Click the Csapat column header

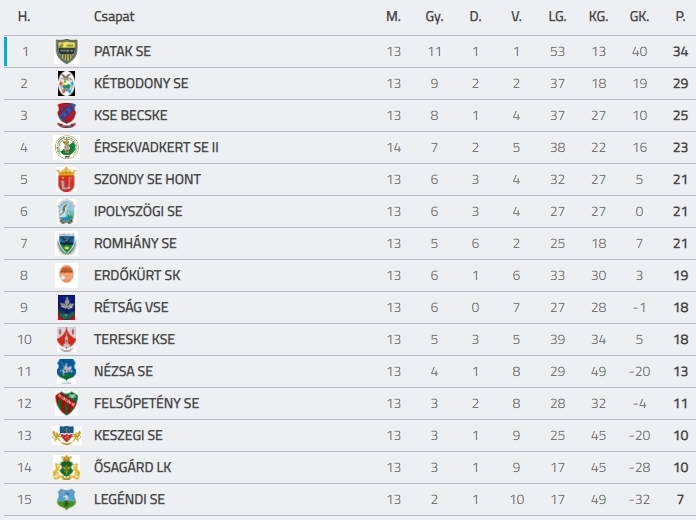[114, 17]
